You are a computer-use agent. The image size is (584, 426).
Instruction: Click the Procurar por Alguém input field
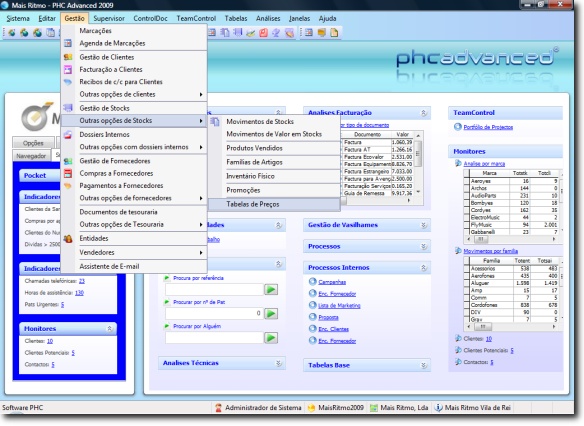point(214,338)
